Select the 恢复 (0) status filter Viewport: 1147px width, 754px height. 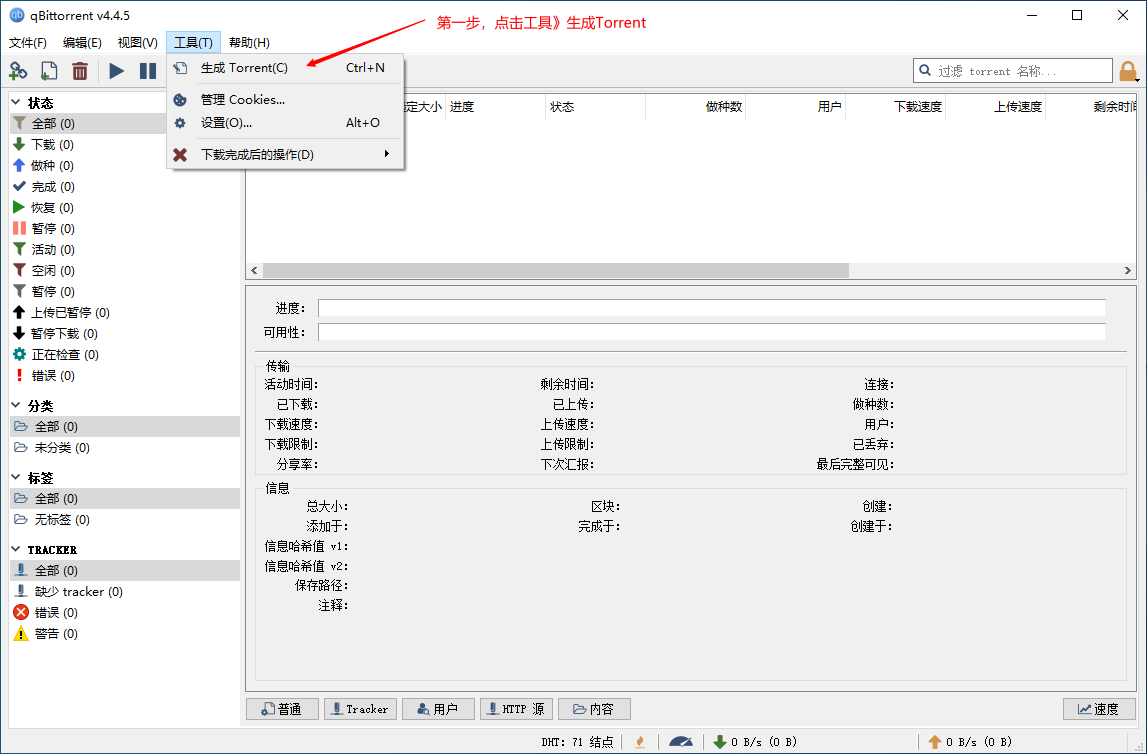pyautogui.click(x=125, y=208)
